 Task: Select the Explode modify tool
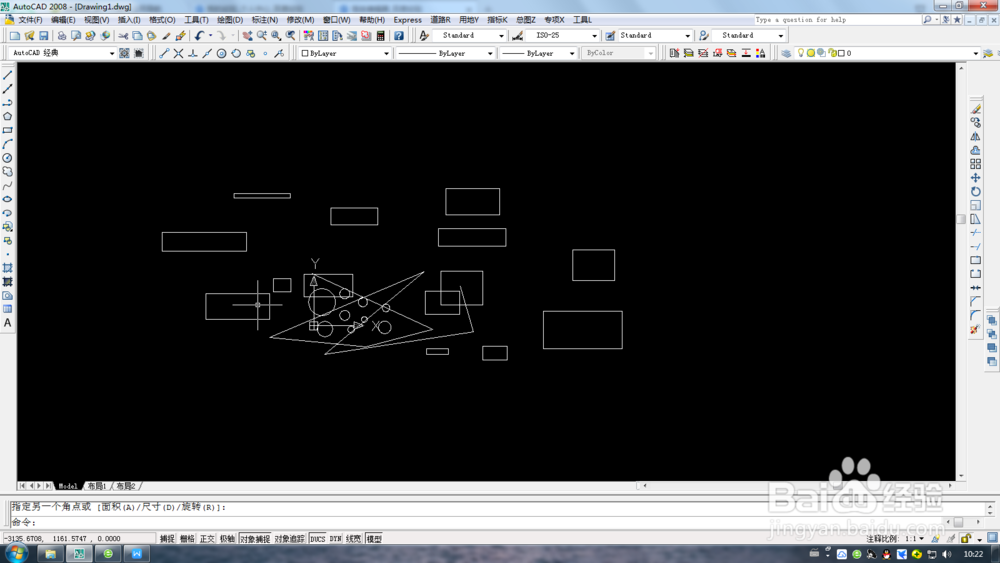pyautogui.click(x=975, y=330)
